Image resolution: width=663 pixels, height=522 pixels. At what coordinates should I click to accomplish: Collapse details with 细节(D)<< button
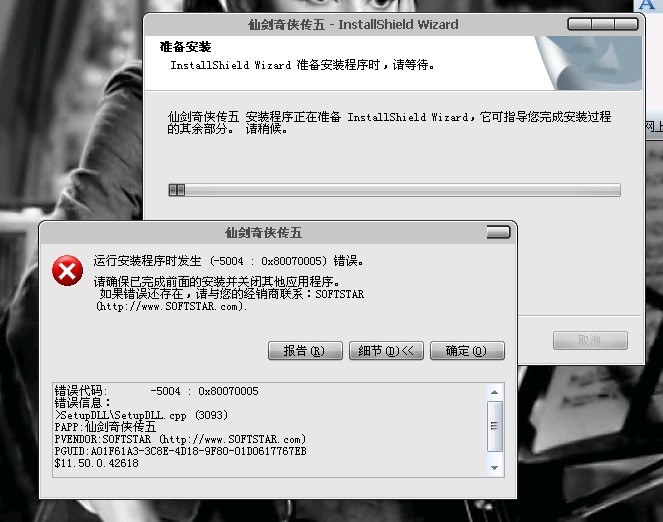(386, 351)
